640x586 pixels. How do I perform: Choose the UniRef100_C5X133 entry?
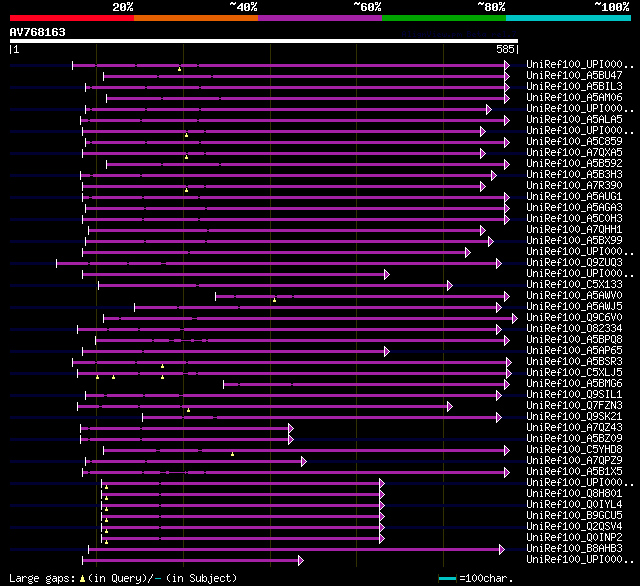574,285
